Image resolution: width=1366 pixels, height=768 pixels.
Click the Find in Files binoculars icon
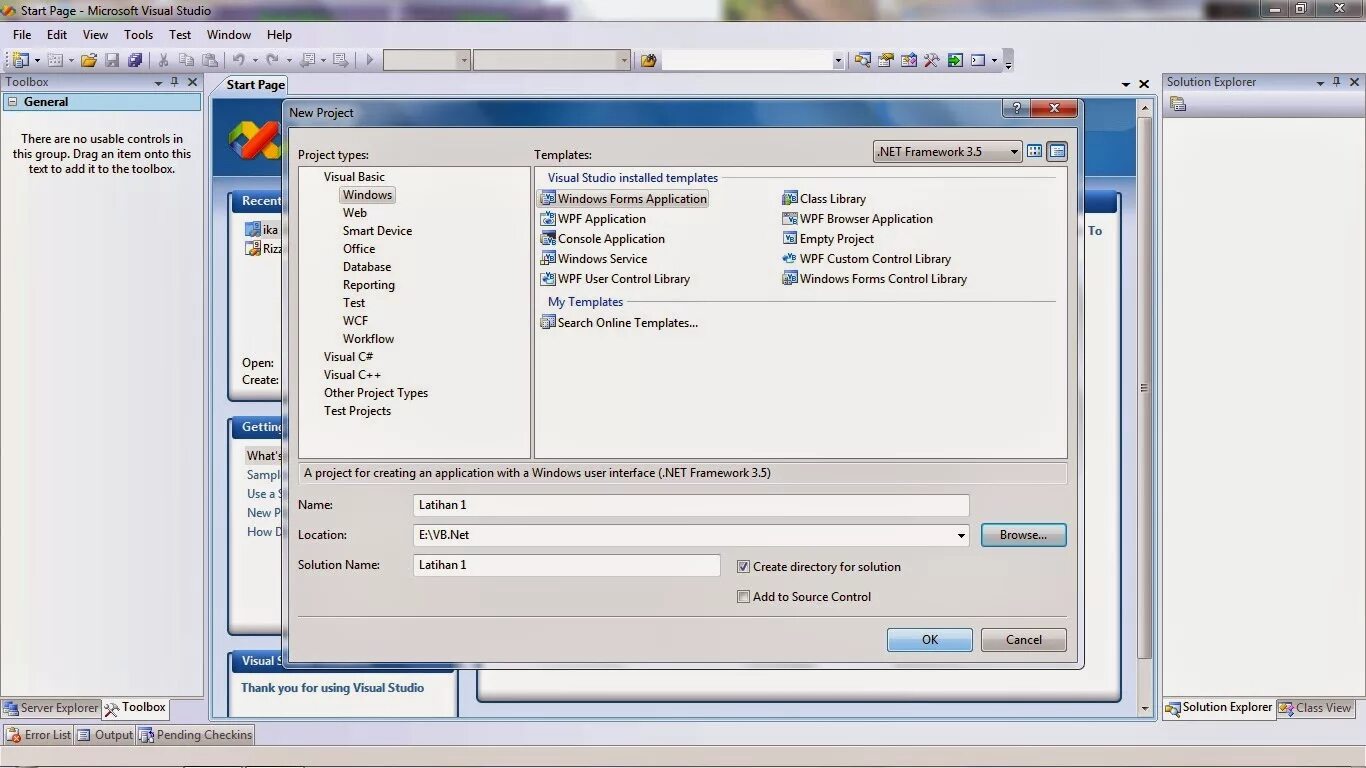click(x=648, y=60)
